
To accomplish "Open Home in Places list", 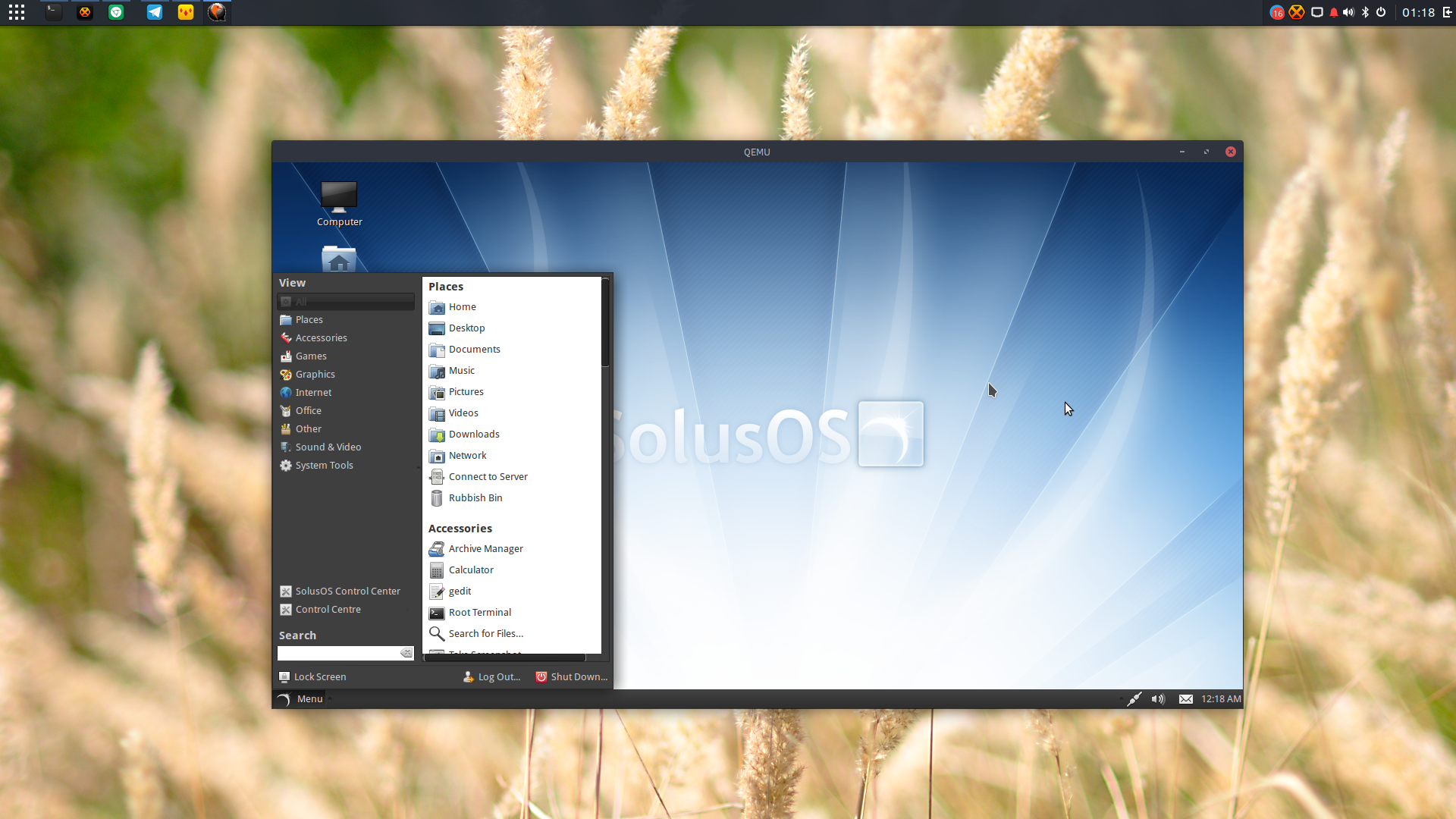I will (512, 307).
